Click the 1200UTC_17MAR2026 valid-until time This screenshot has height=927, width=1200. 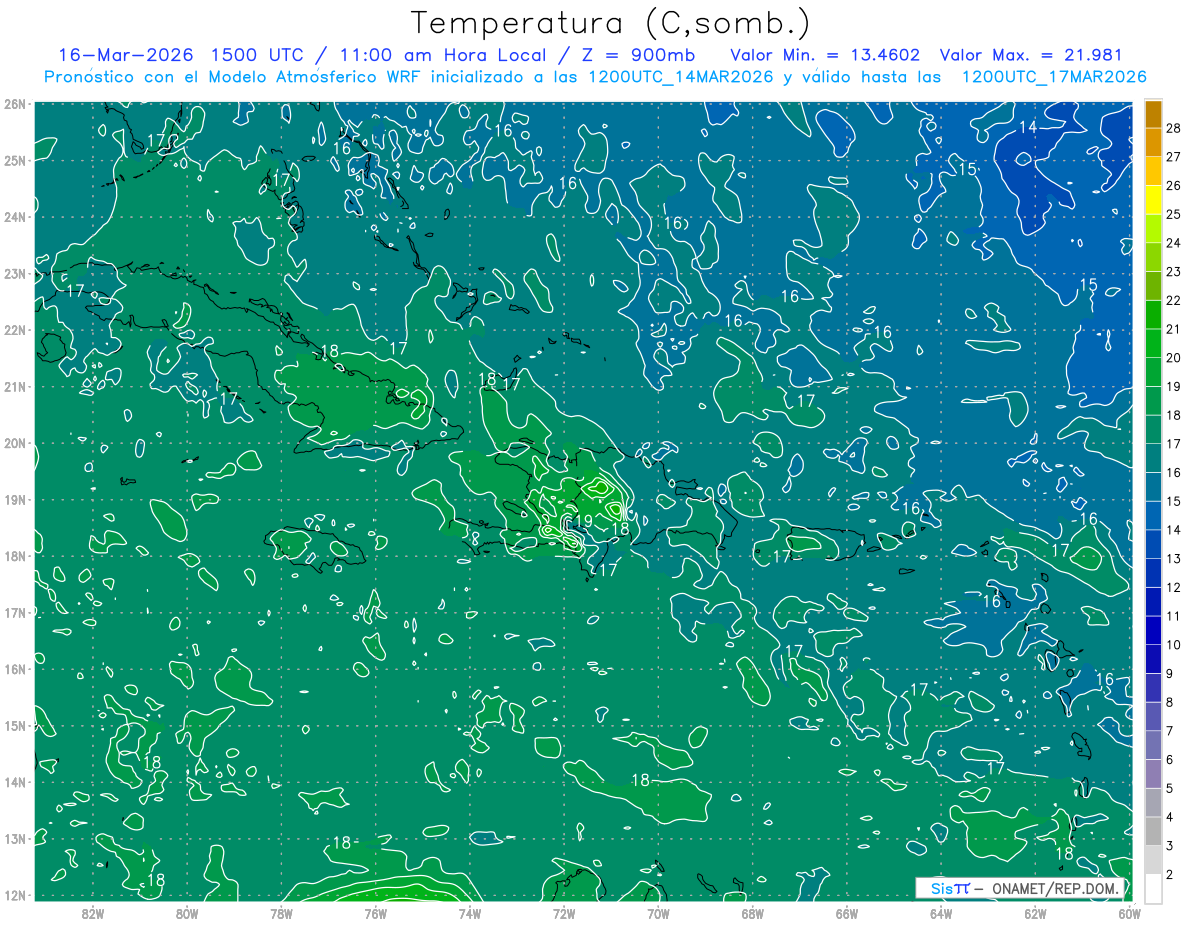point(1053,77)
